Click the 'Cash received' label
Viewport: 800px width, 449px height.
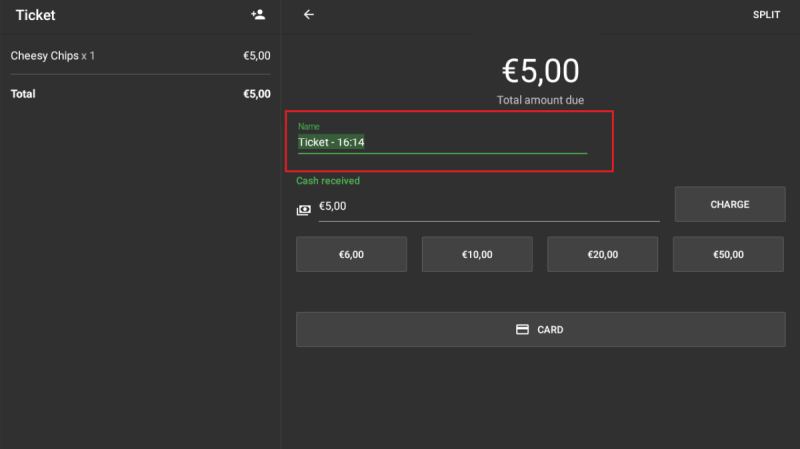[x=328, y=181]
